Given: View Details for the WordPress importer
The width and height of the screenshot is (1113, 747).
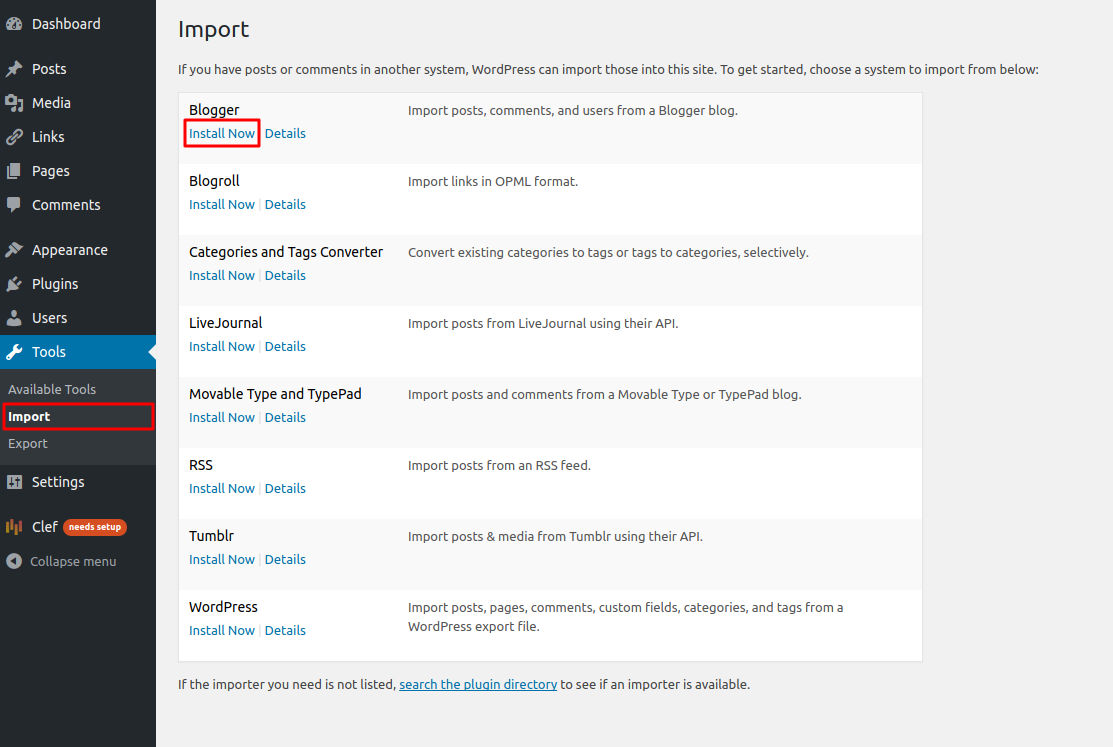Looking at the screenshot, I should click(285, 630).
